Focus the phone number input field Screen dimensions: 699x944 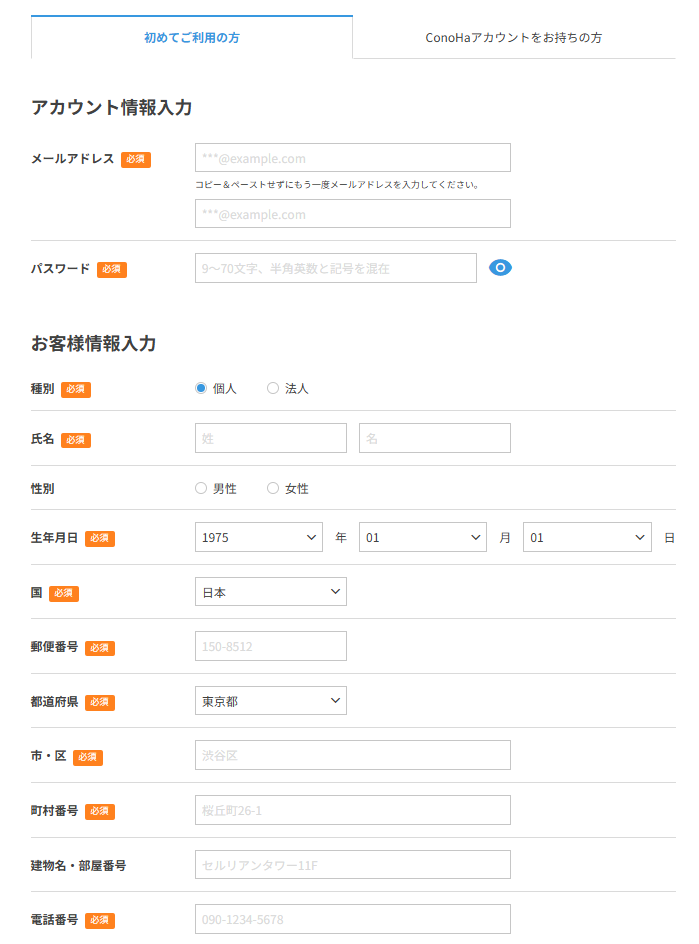pos(352,919)
